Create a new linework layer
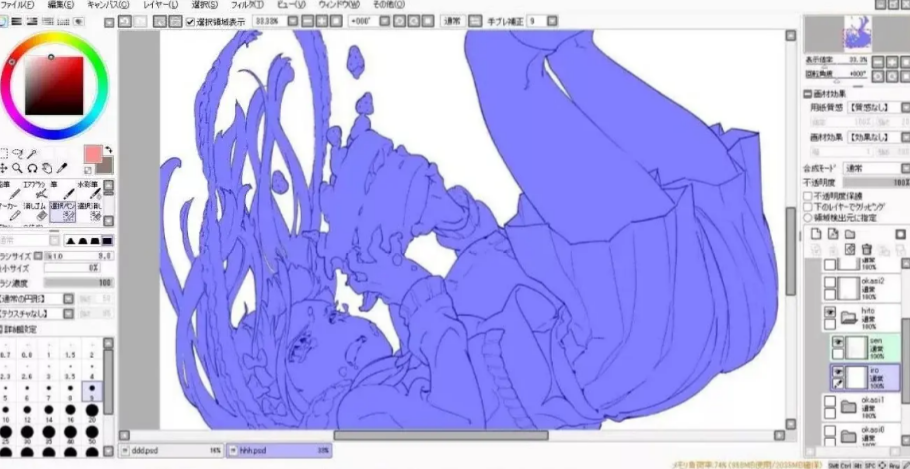 pyautogui.click(x=833, y=234)
